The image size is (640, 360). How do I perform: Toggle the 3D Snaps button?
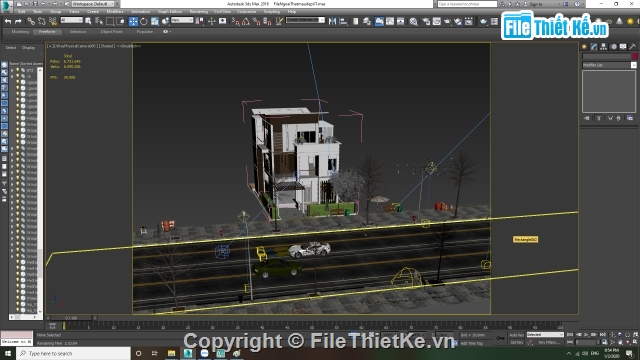pyautogui.click(x=235, y=21)
